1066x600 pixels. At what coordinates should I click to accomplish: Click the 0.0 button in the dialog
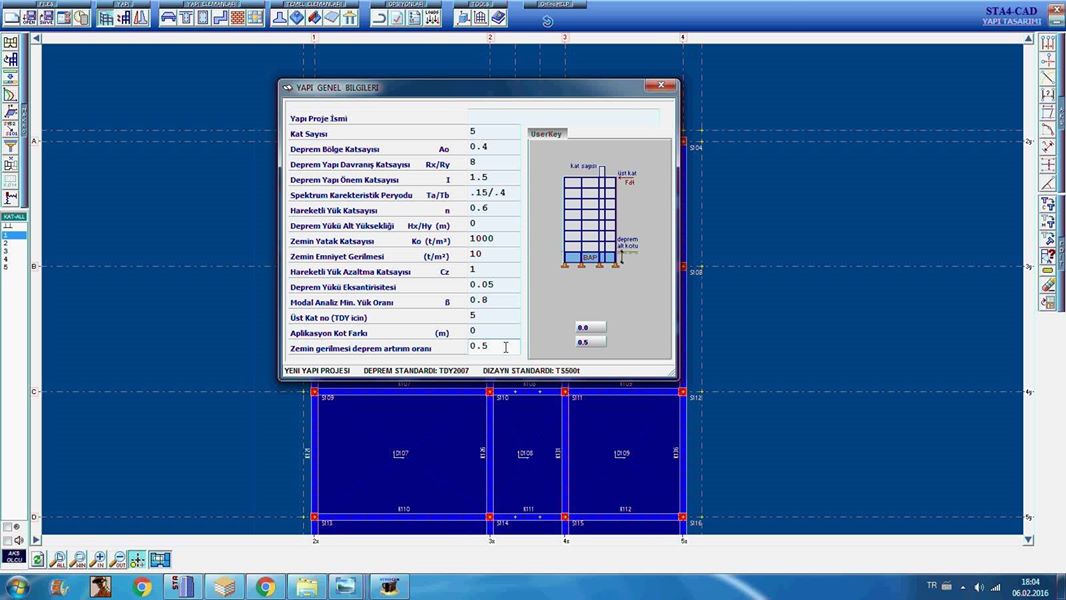[x=590, y=328]
